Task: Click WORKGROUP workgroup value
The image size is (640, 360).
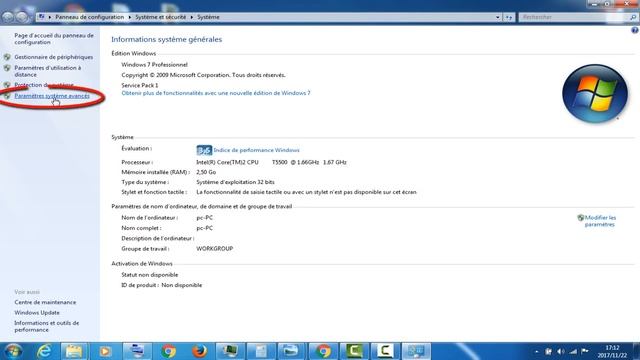Action: tap(215, 249)
